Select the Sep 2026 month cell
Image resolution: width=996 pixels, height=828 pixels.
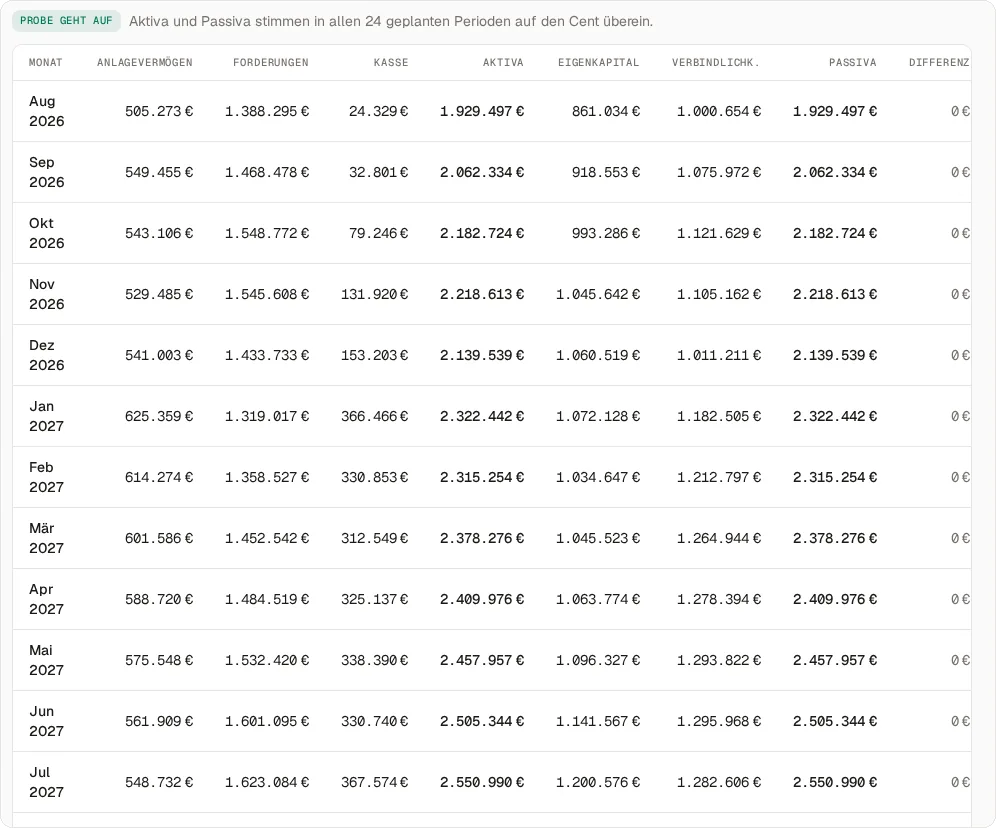[x=46, y=172]
